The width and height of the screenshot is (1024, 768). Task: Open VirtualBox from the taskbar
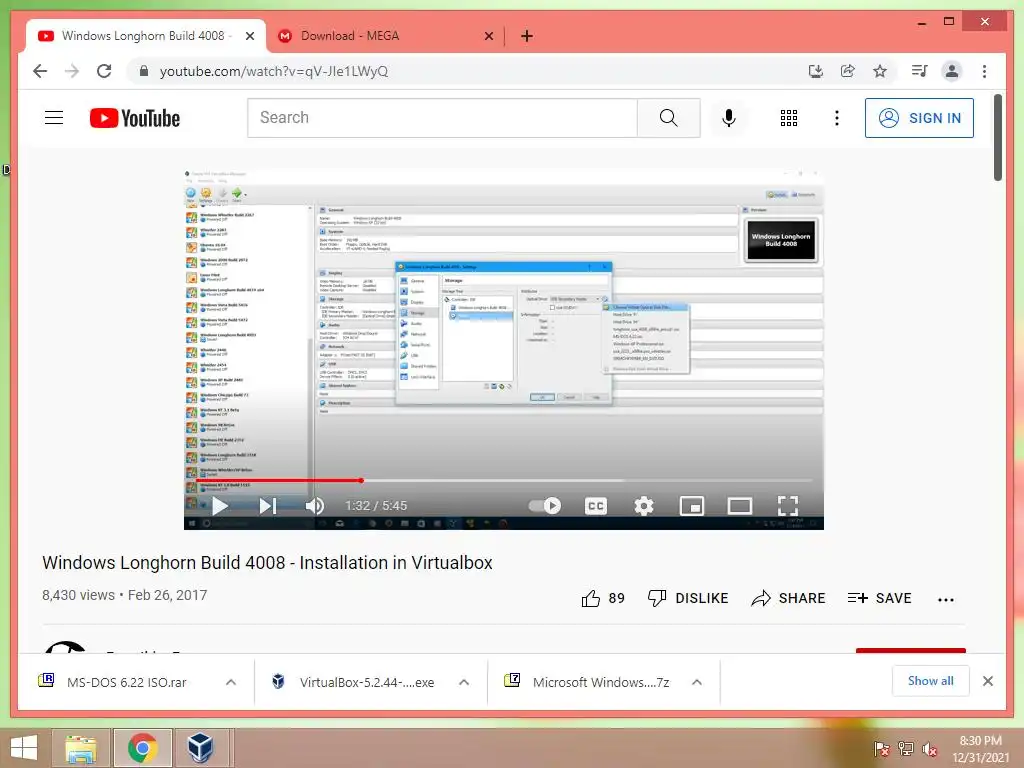coord(200,748)
